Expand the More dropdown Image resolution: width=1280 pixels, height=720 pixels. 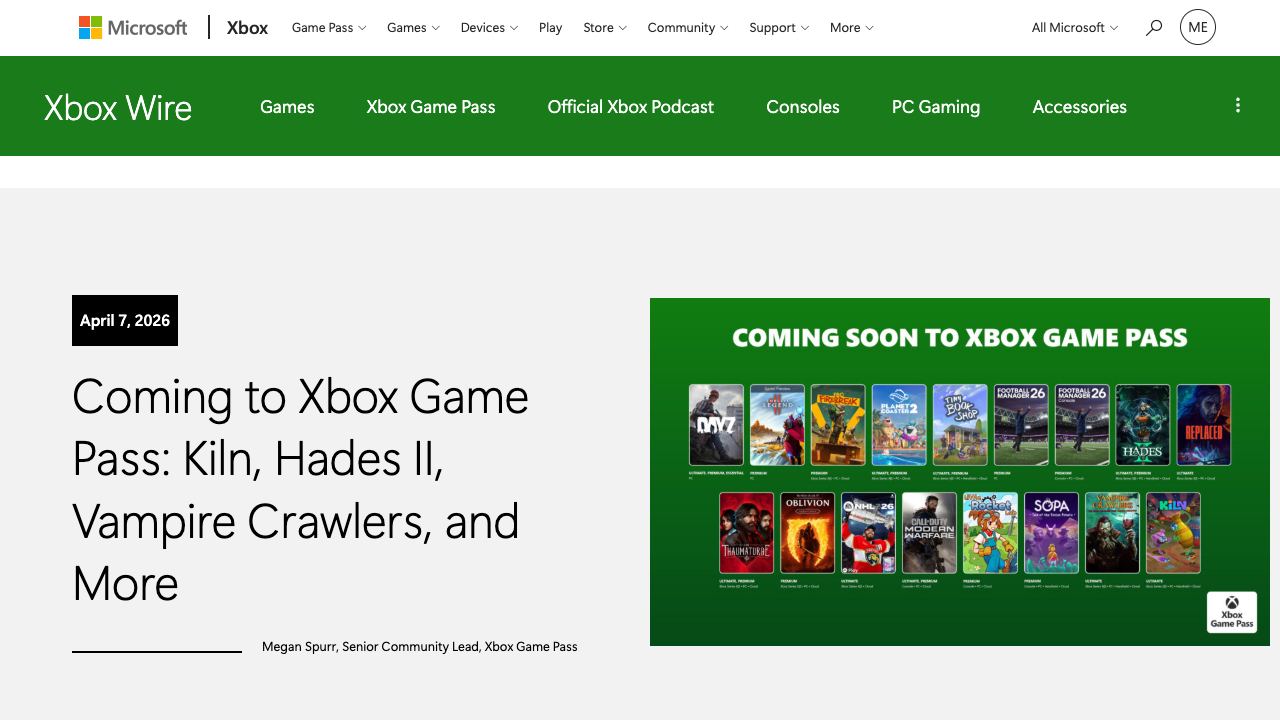point(852,28)
